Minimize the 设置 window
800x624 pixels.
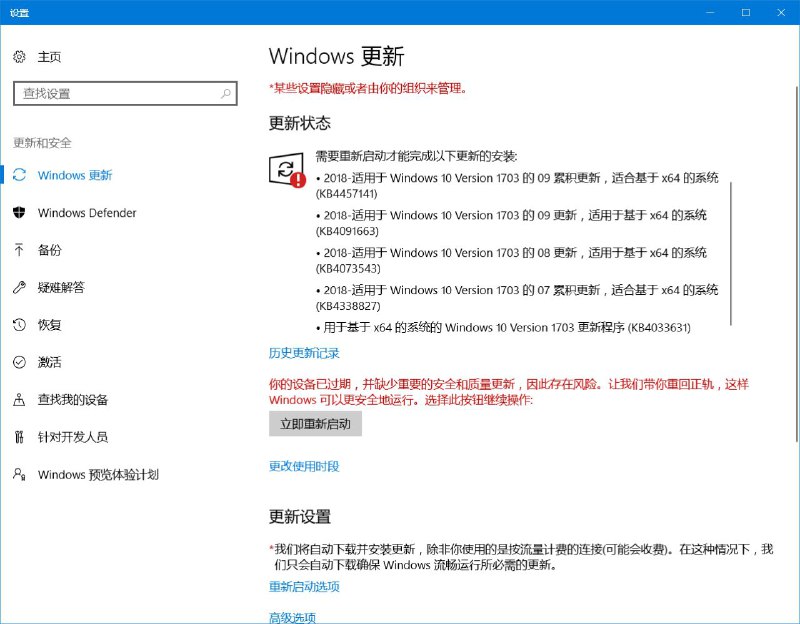click(710, 12)
